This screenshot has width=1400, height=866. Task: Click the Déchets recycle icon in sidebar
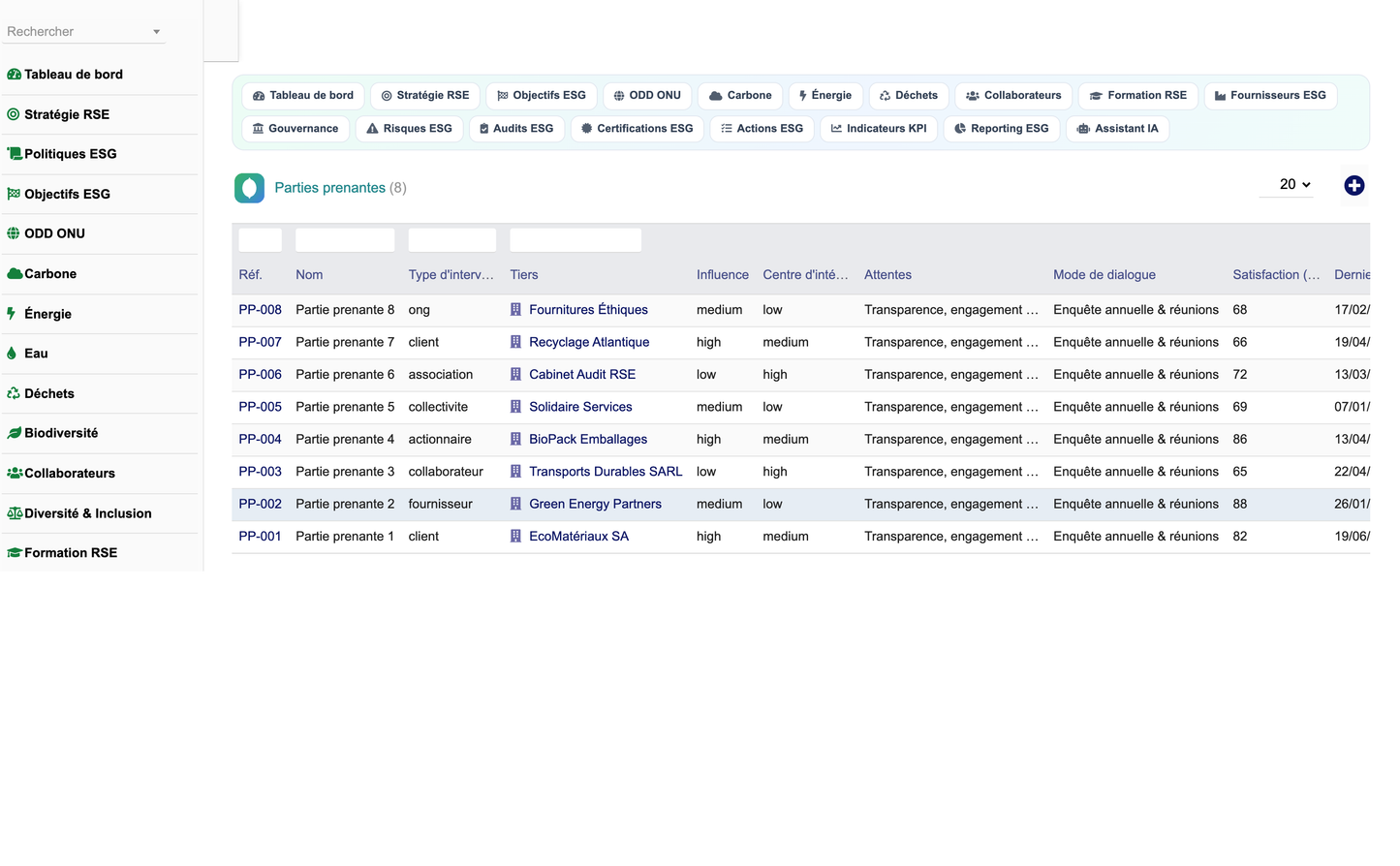click(14, 393)
